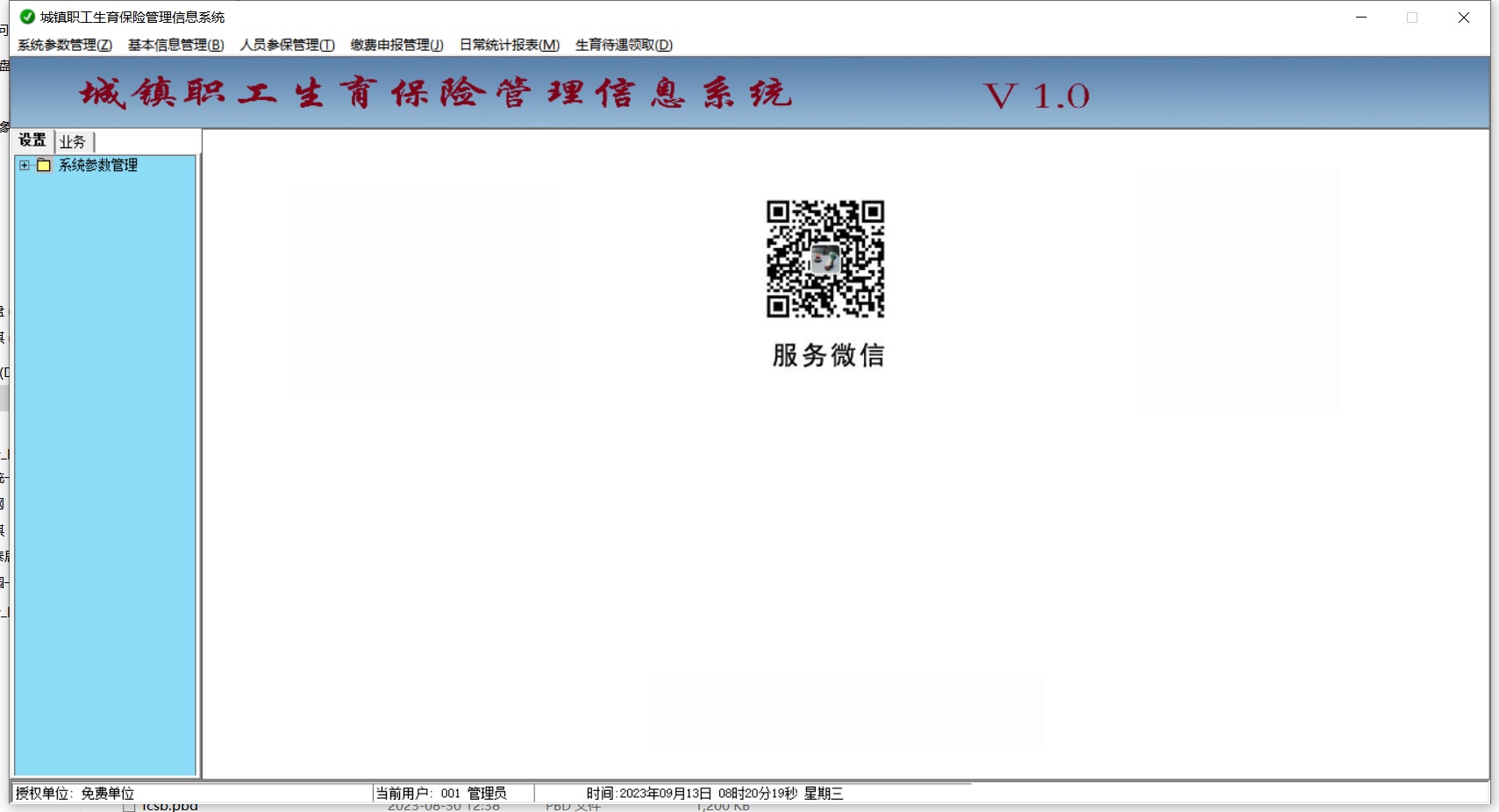The image size is (1499, 812).
Task: Click the 服务微信 label under the QR code
Action: (828, 355)
